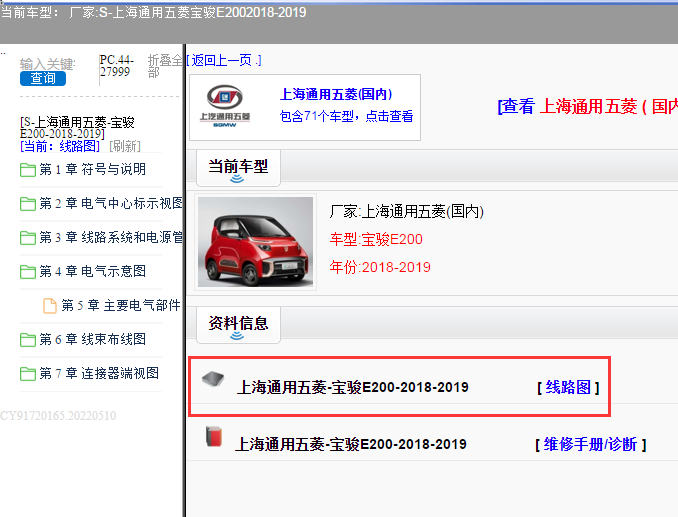Open chapter 第 4 章 电气示意图
This screenshot has width=678, height=517.
click(x=93, y=271)
